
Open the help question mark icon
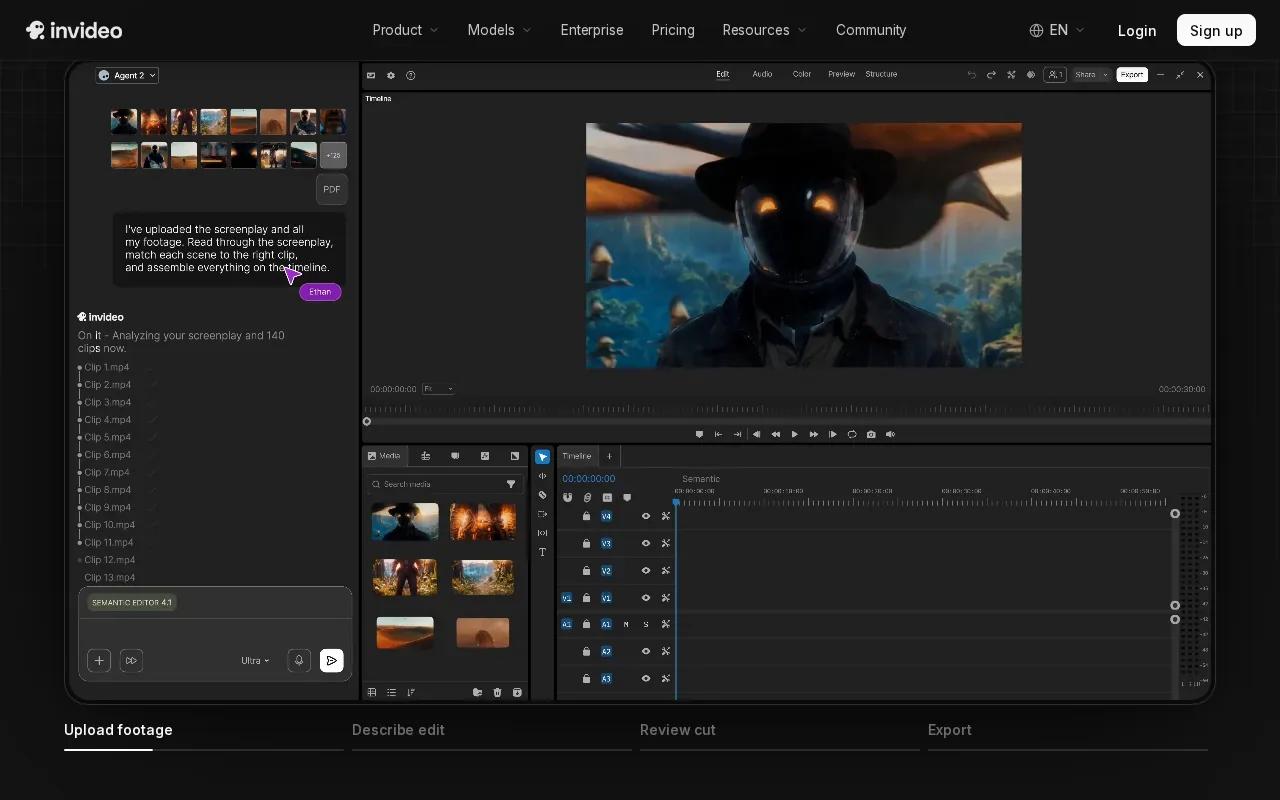(410, 75)
